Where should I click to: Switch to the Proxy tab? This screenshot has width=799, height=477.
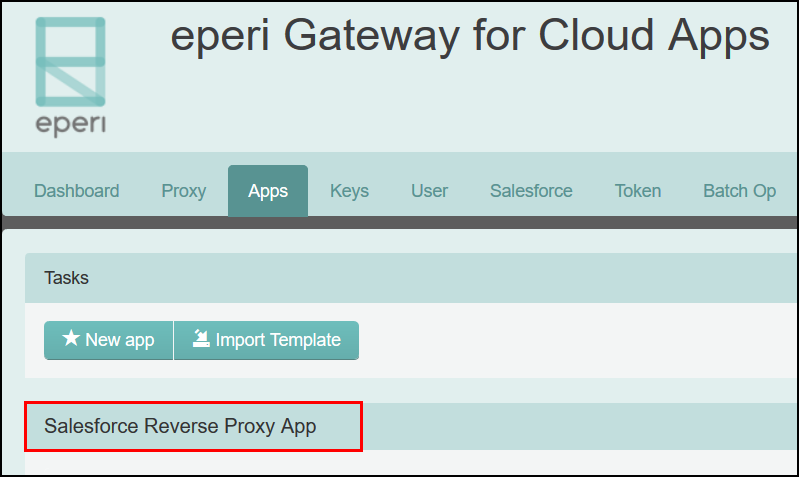pyautogui.click(x=183, y=191)
